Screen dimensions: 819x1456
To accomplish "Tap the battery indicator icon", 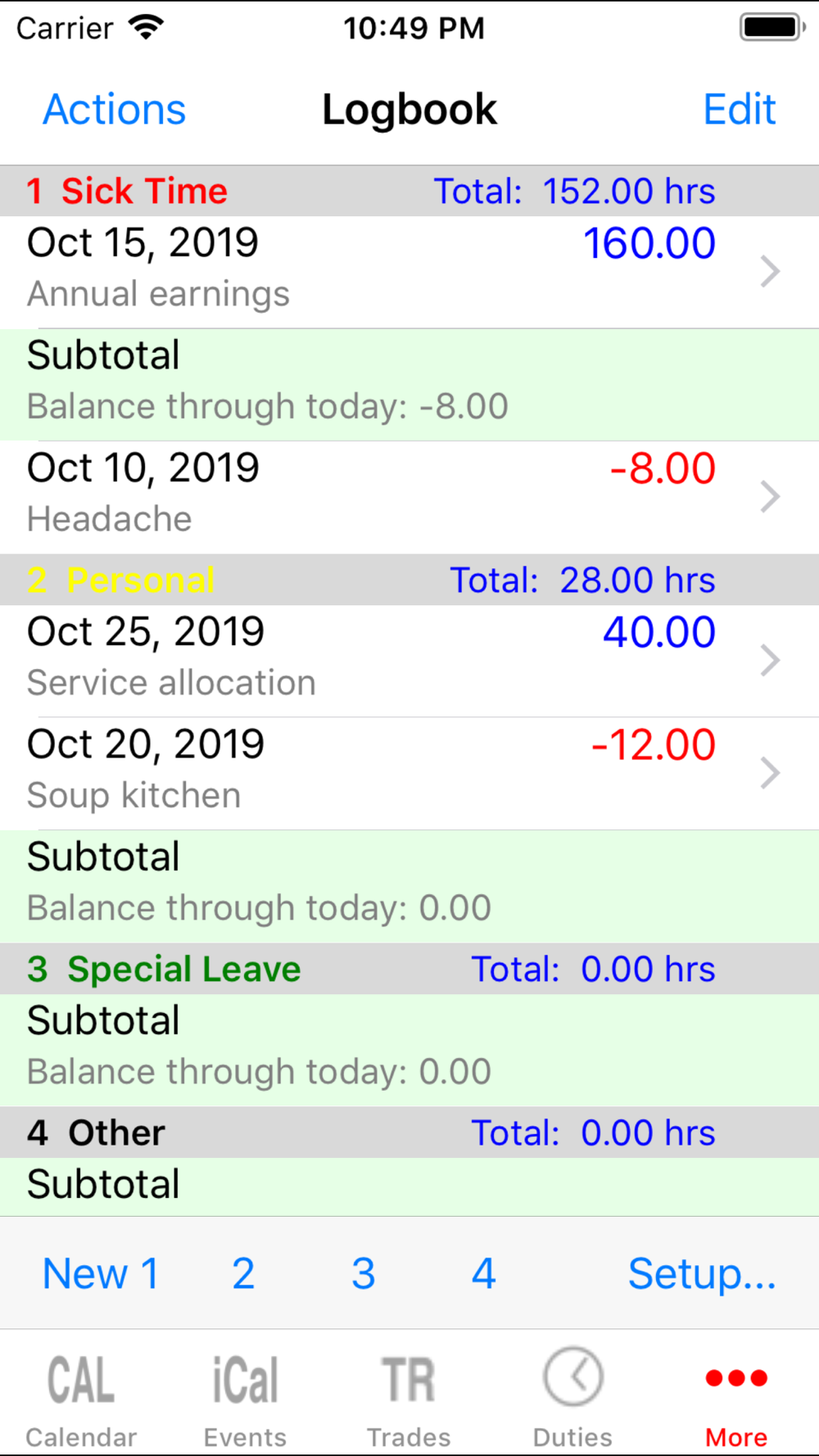I will click(771, 28).
